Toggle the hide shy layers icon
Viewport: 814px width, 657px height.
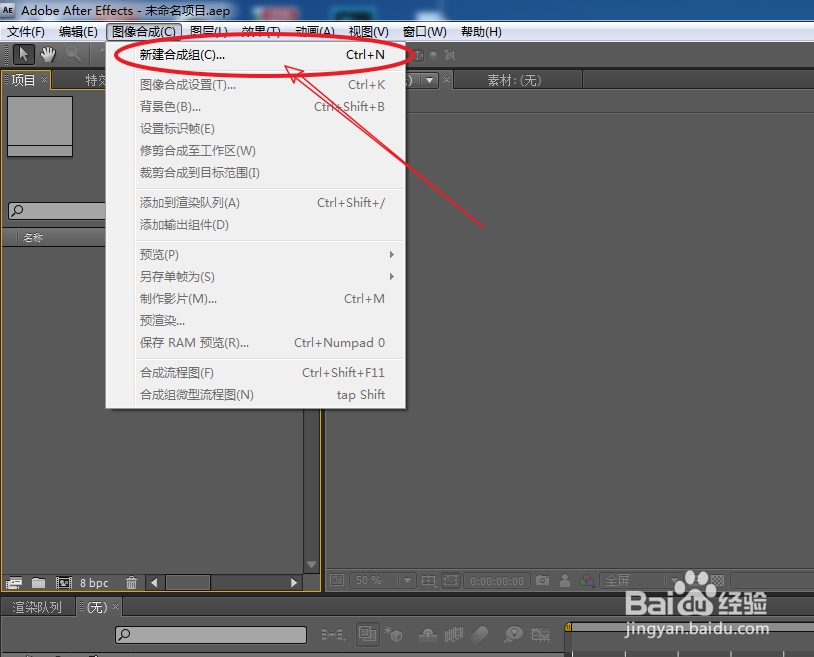[428, 634]
